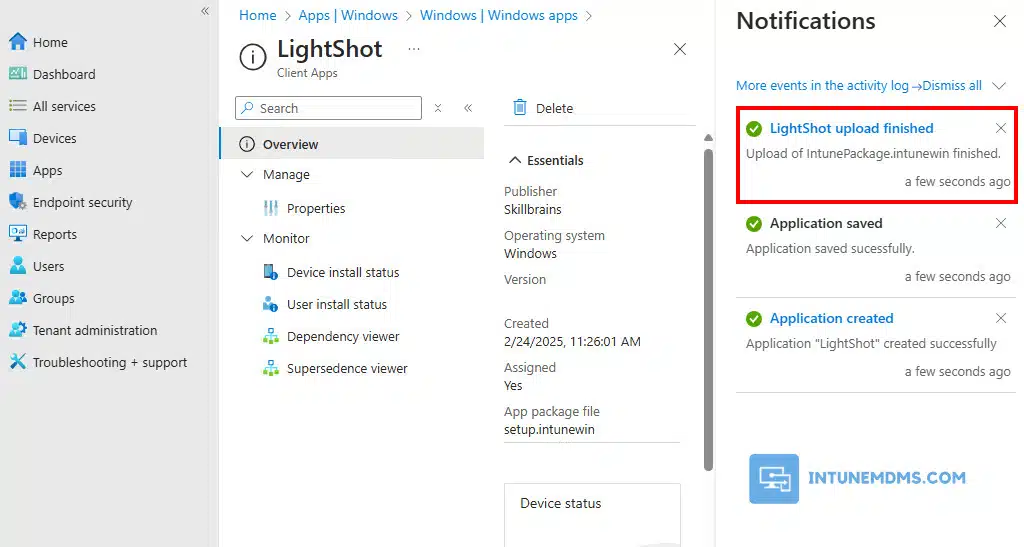Collapse the left sidebar with double chevron
The height and width of the screenshot is (547, 1024).
[205, 11]
